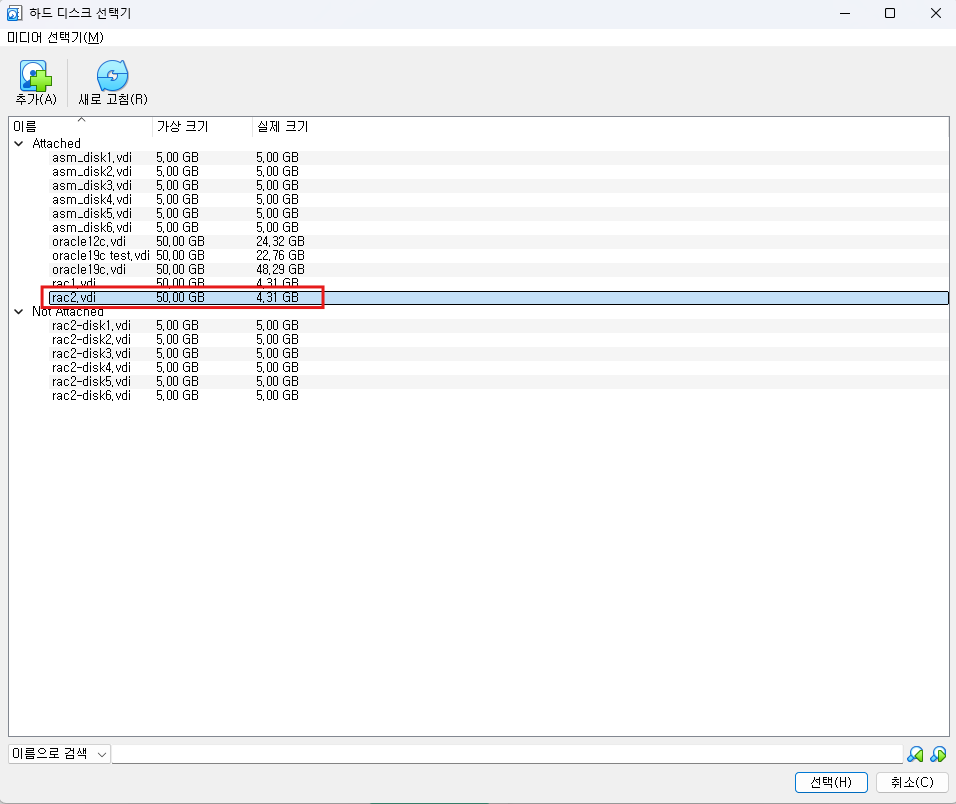Select asm_disk4.vdi row
Image resolution: width=956 pixels, height=804 pixels.
click(x=499, y=200)
